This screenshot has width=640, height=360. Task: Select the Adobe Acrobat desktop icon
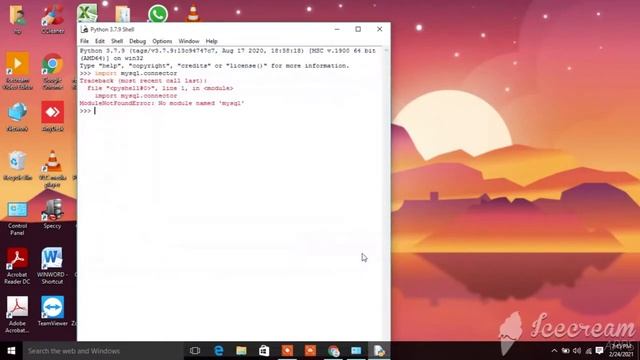pos(18,314)
